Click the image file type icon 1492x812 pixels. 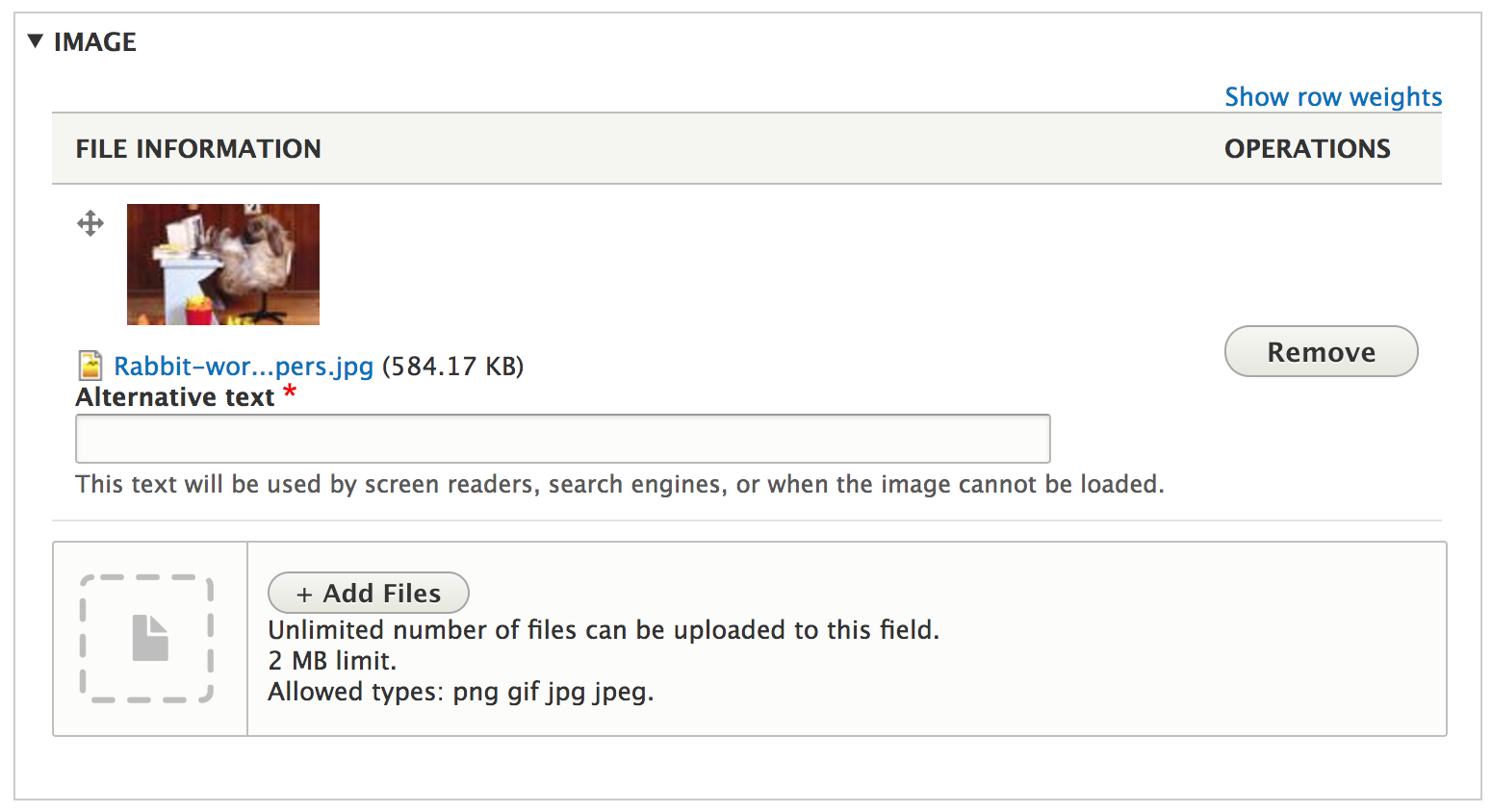(x=90, y=366)
